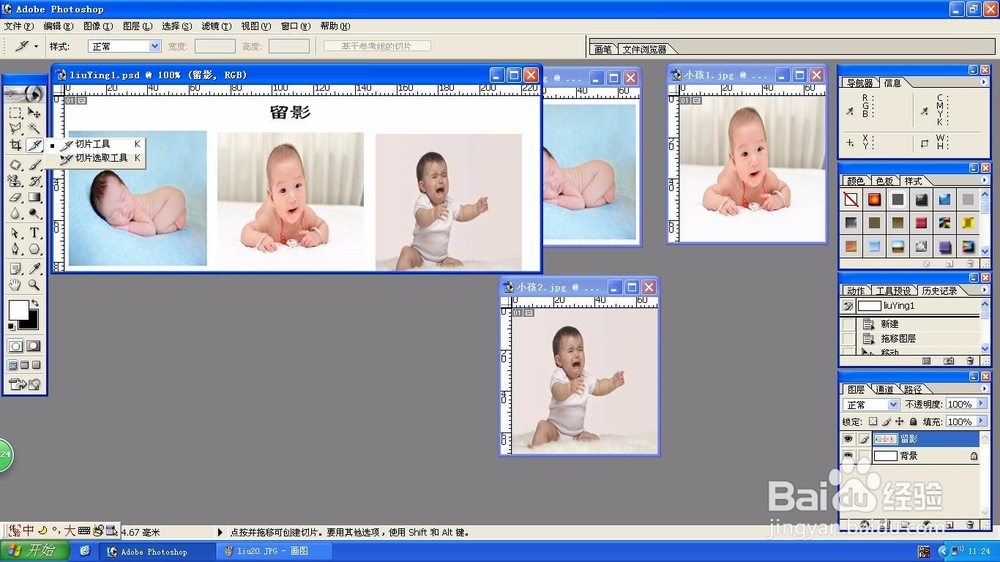Reset default foreground/background colors icon
The image size is (1000, 562).
coord(11,327)
